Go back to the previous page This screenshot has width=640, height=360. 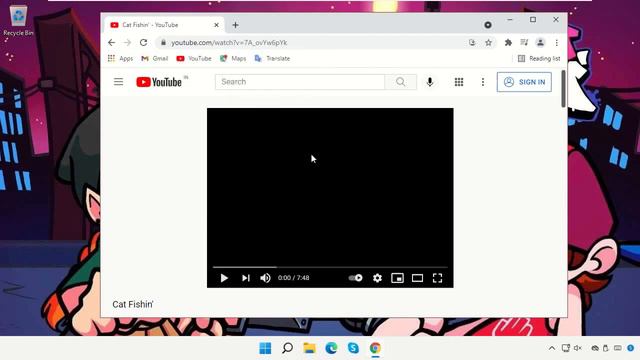(x=111, y=42)
